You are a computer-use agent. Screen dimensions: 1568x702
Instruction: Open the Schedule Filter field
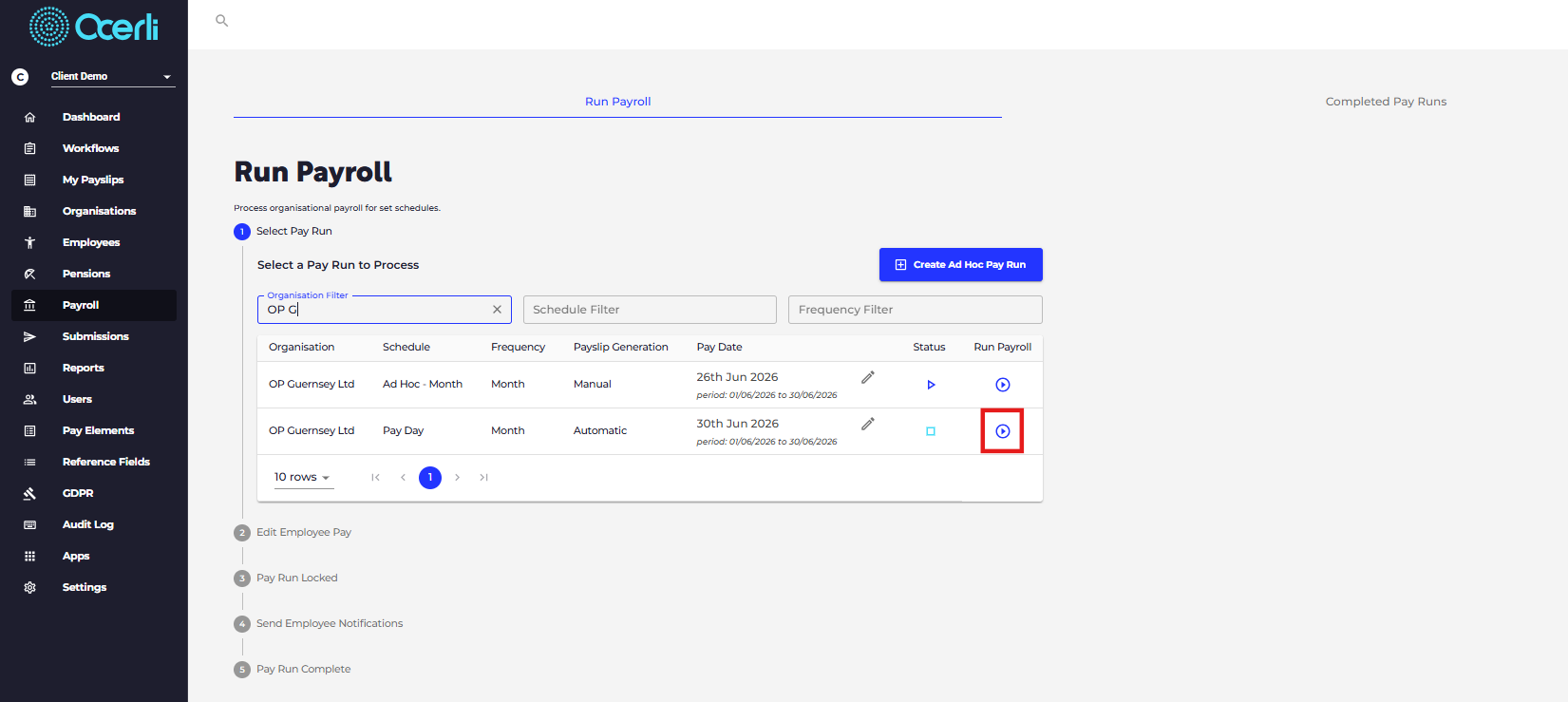650,310
